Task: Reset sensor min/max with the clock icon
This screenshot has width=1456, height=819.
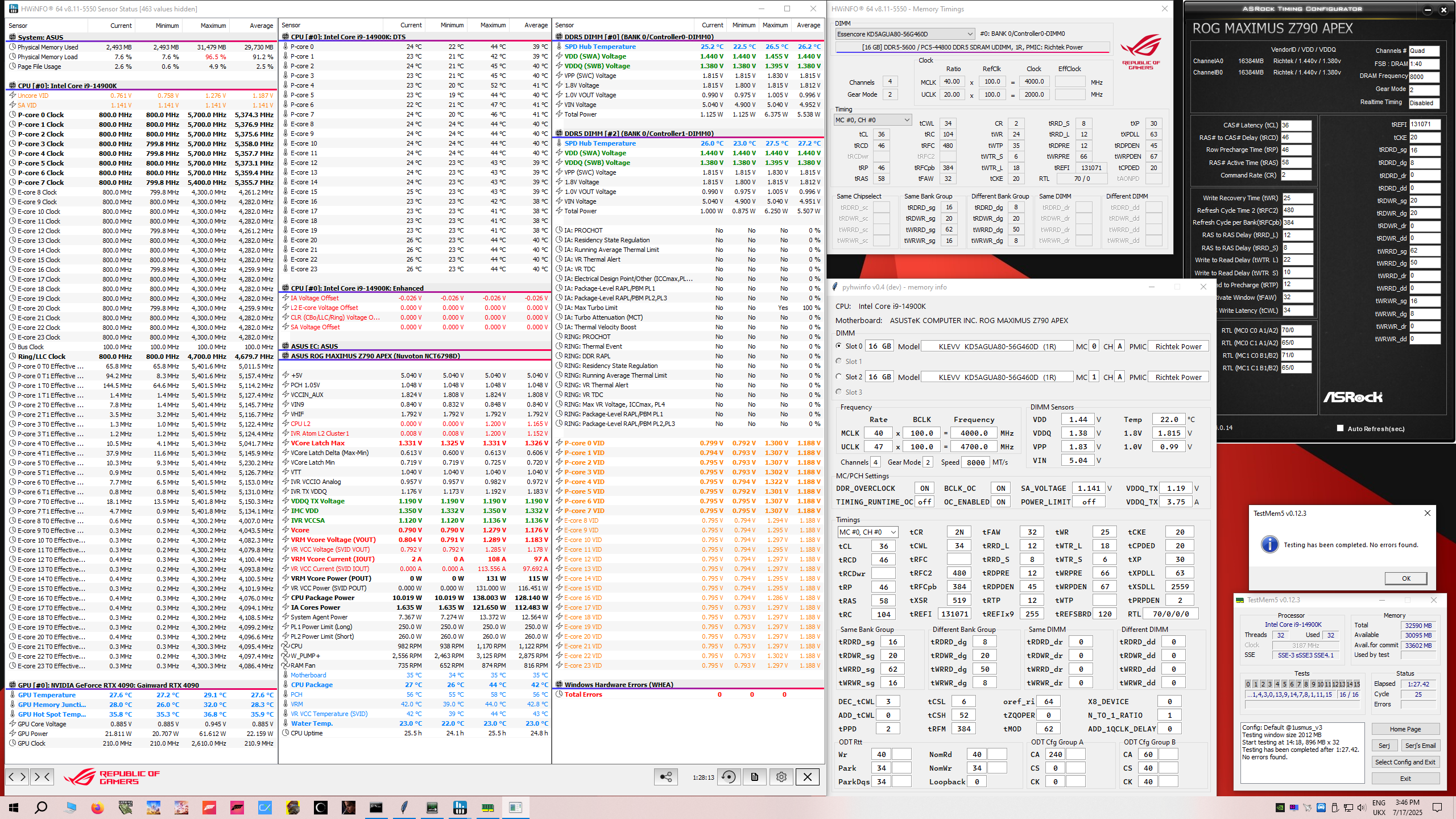Action: coord(729,777)
